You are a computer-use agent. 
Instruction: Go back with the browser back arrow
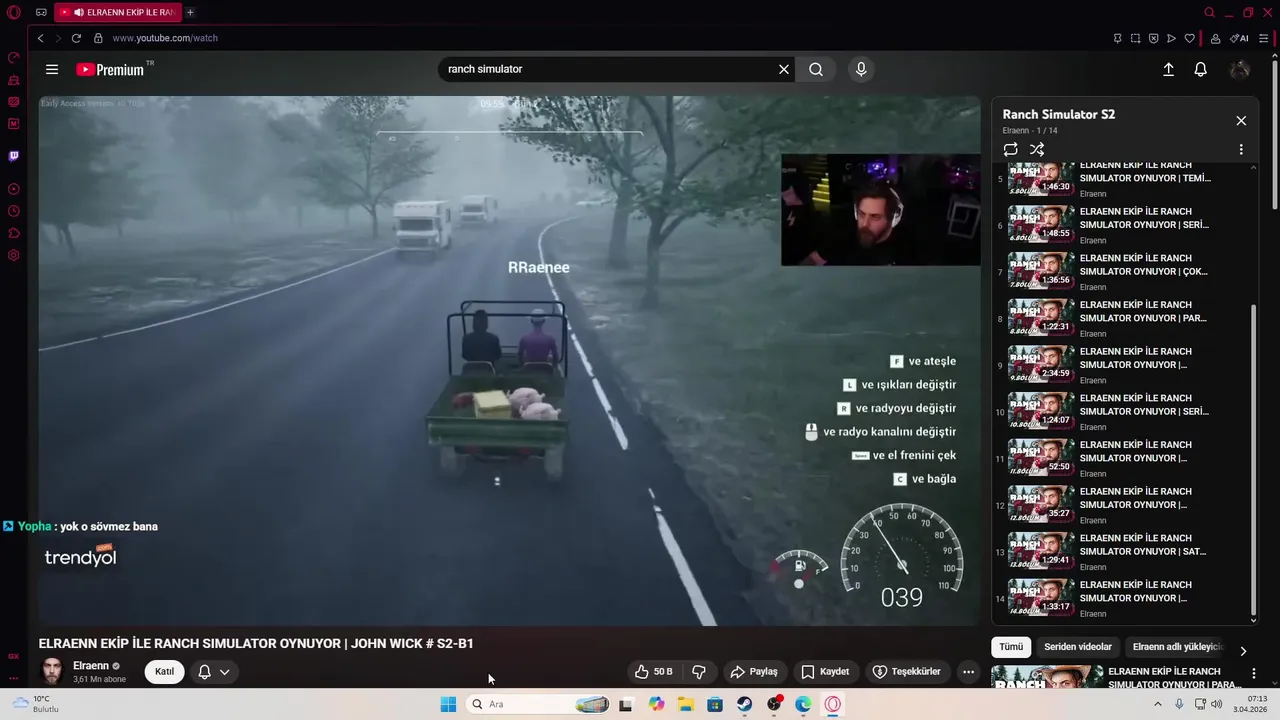click(40, 38)
